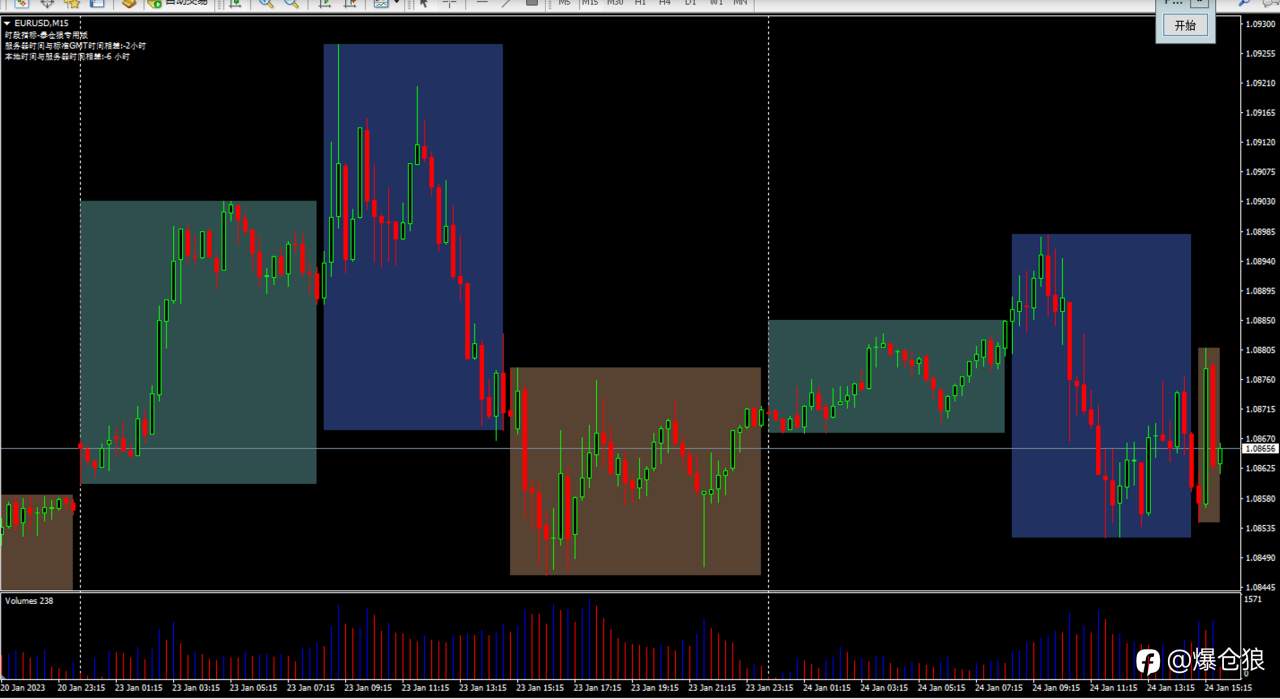Click price level 1.08580 on the scale
Image resolution: width=1280 pixels, height=699 pixels.
pos(1262,498)
